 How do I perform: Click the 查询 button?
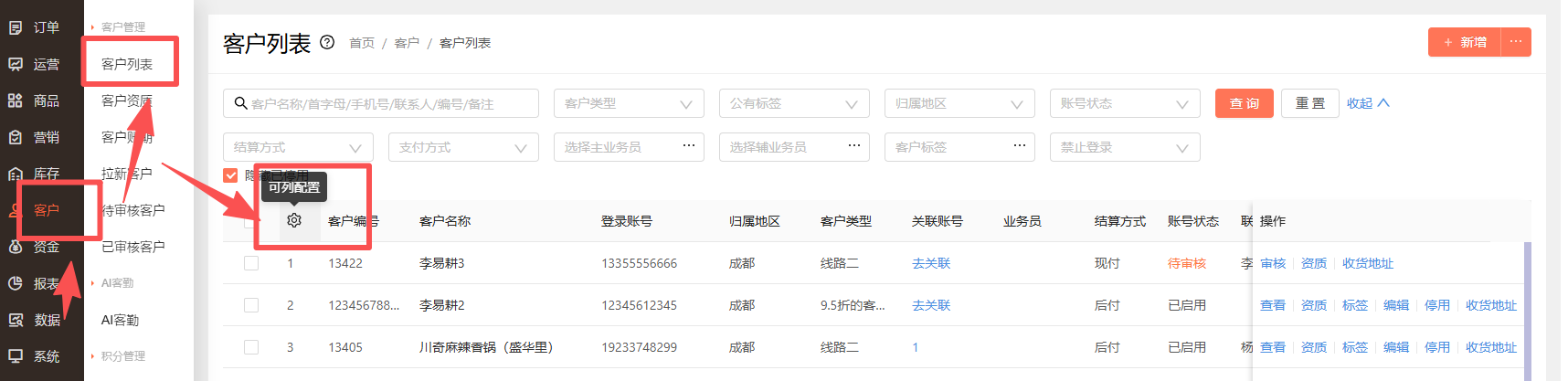coord(1245,103)
